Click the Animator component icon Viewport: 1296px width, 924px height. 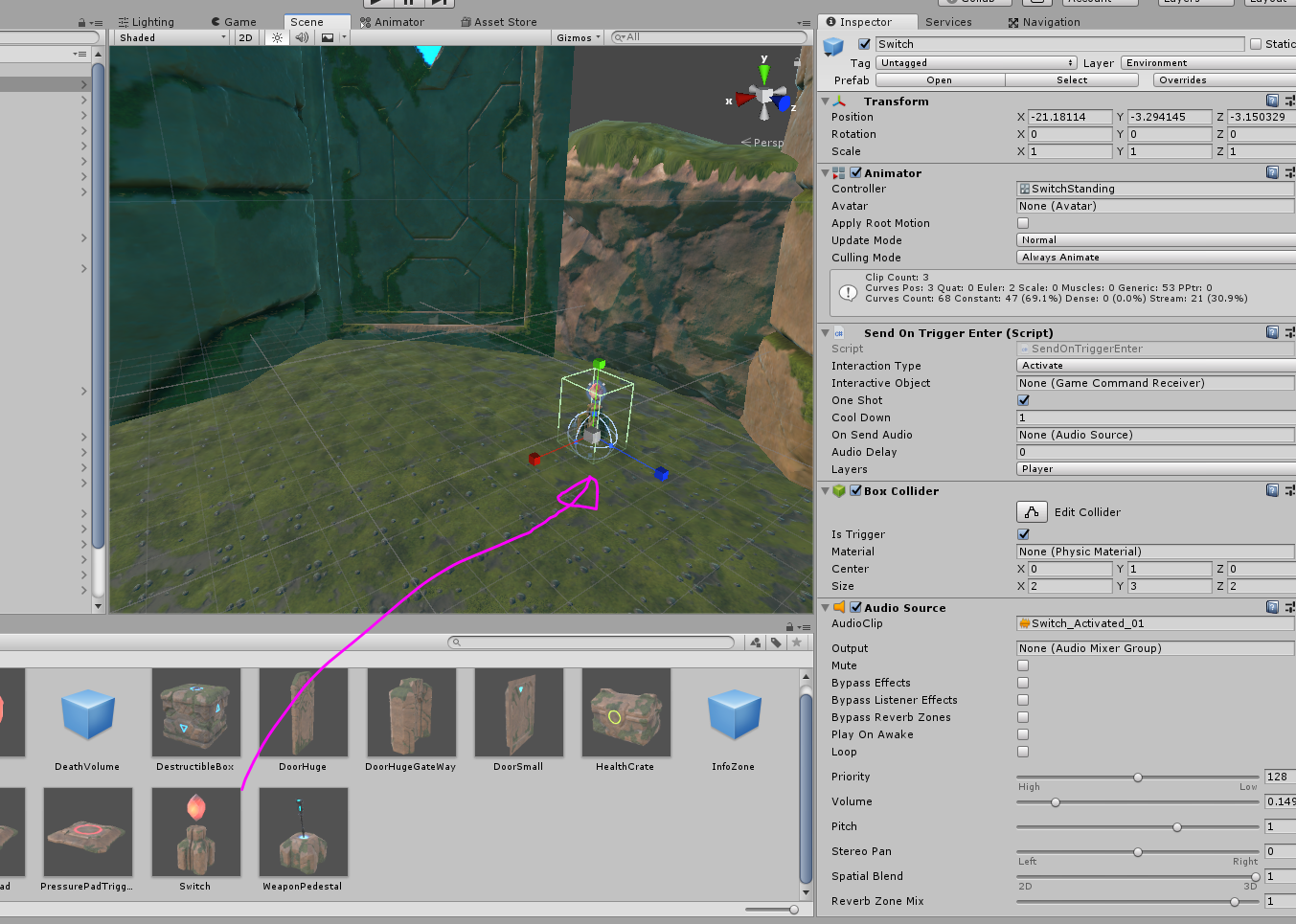pos(839,173)
